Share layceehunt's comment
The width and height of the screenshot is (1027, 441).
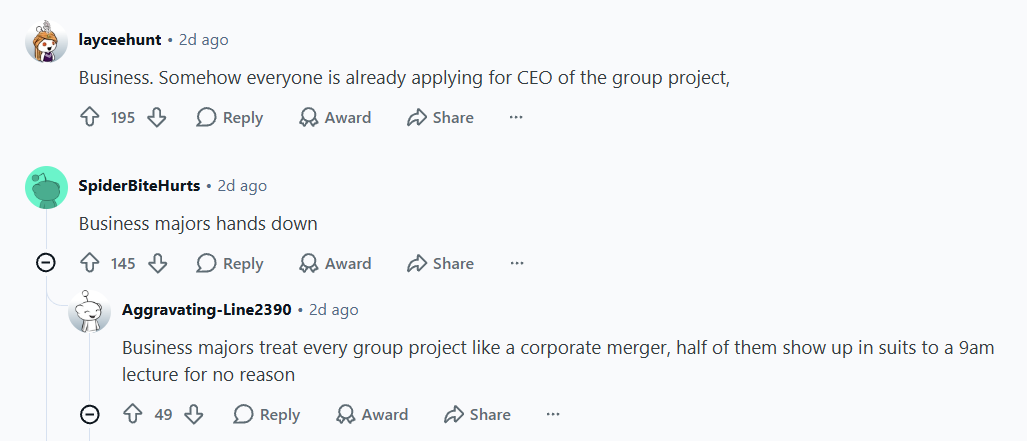click(x=440, y=118)
